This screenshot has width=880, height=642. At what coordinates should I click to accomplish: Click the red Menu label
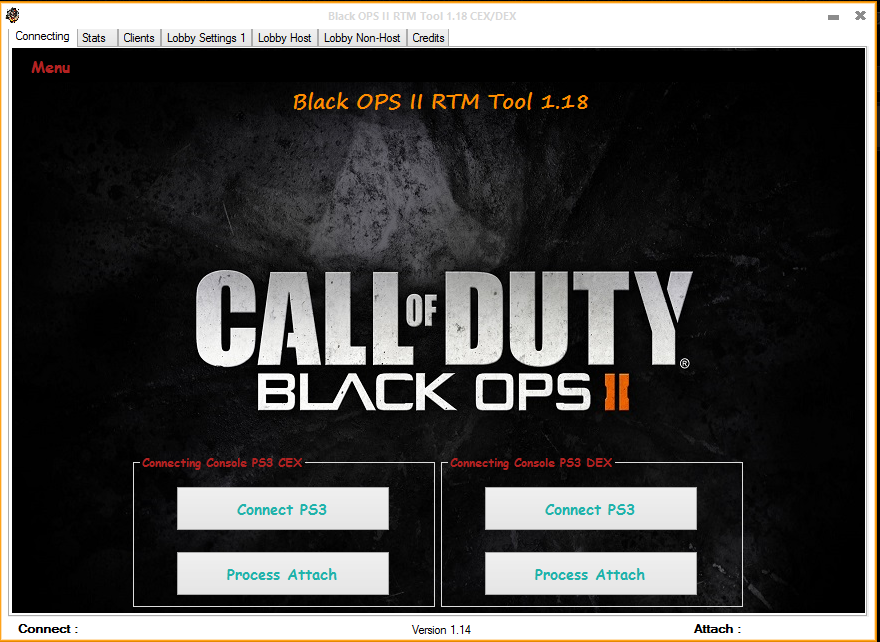click(x=51, y=68)
